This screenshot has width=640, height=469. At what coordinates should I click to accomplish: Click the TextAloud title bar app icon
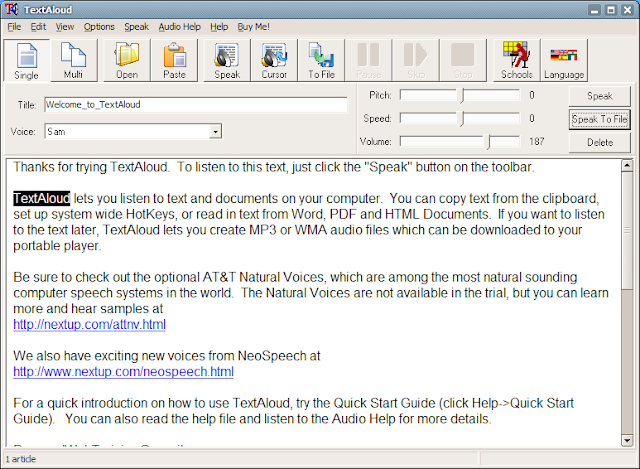click(11, 9)
